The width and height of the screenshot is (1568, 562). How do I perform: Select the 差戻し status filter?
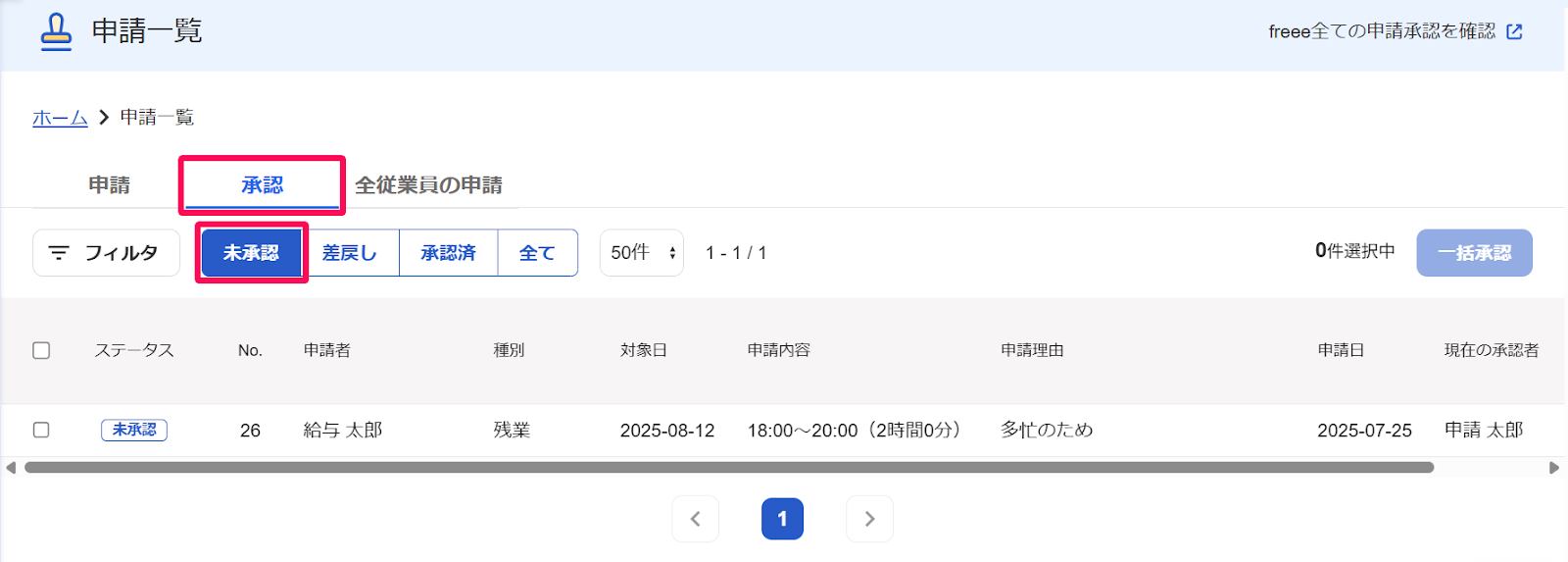pyautogui.click(x=350, y=253)
